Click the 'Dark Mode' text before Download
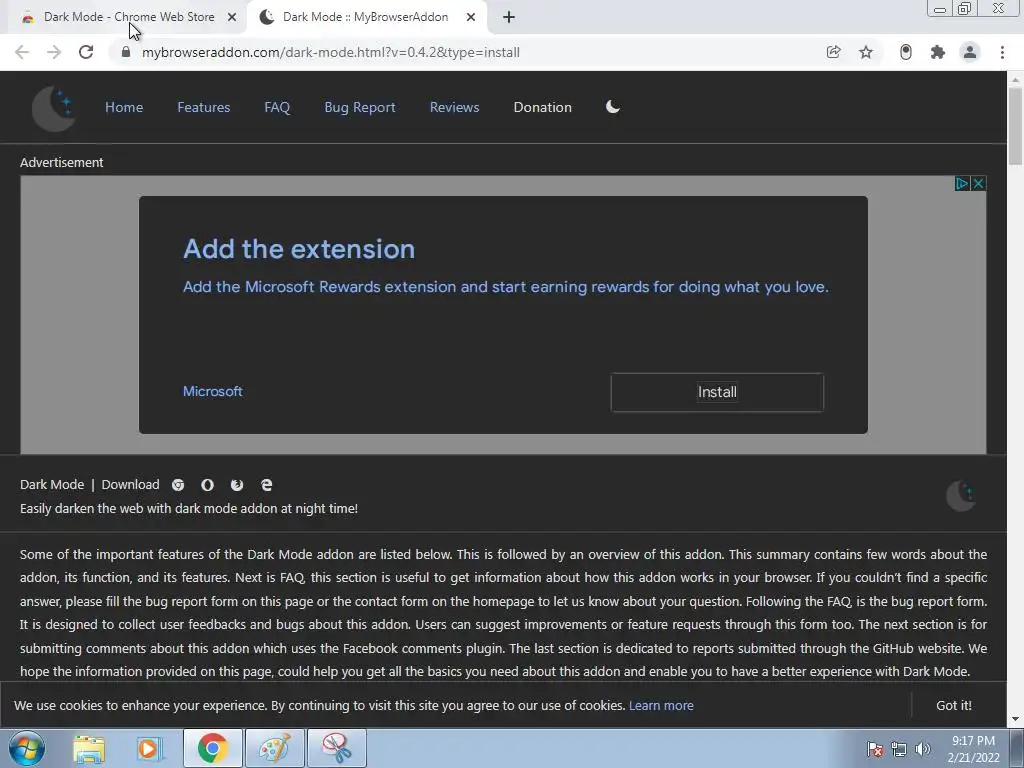This screenshot has width=1024, height=768. [52, 485]
